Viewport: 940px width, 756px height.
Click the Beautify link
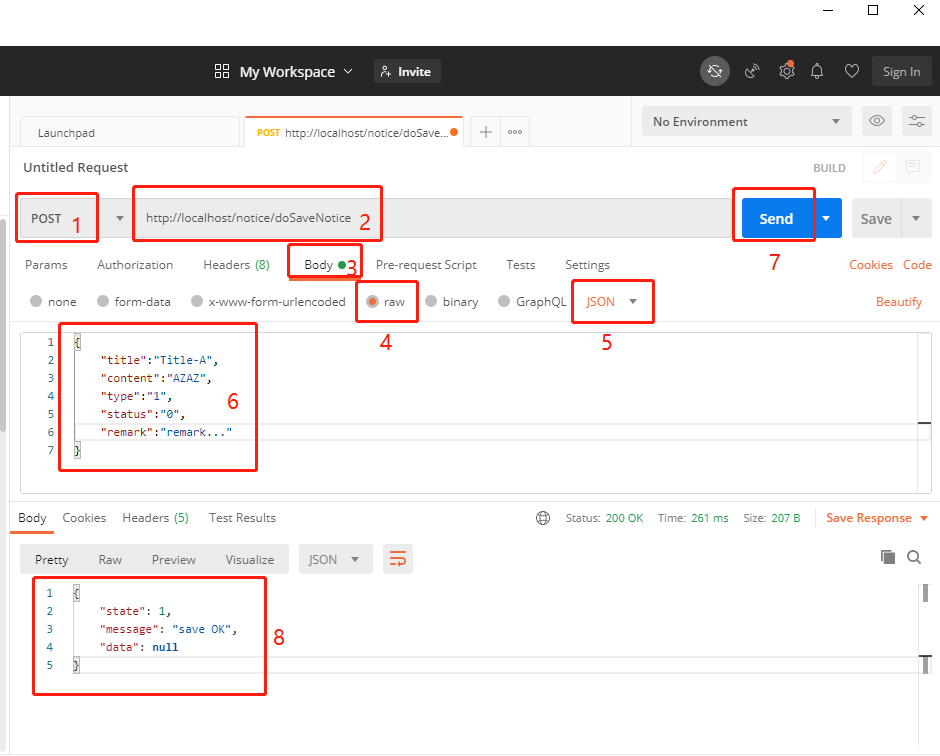pyautogui.click(x=899, y=302)
